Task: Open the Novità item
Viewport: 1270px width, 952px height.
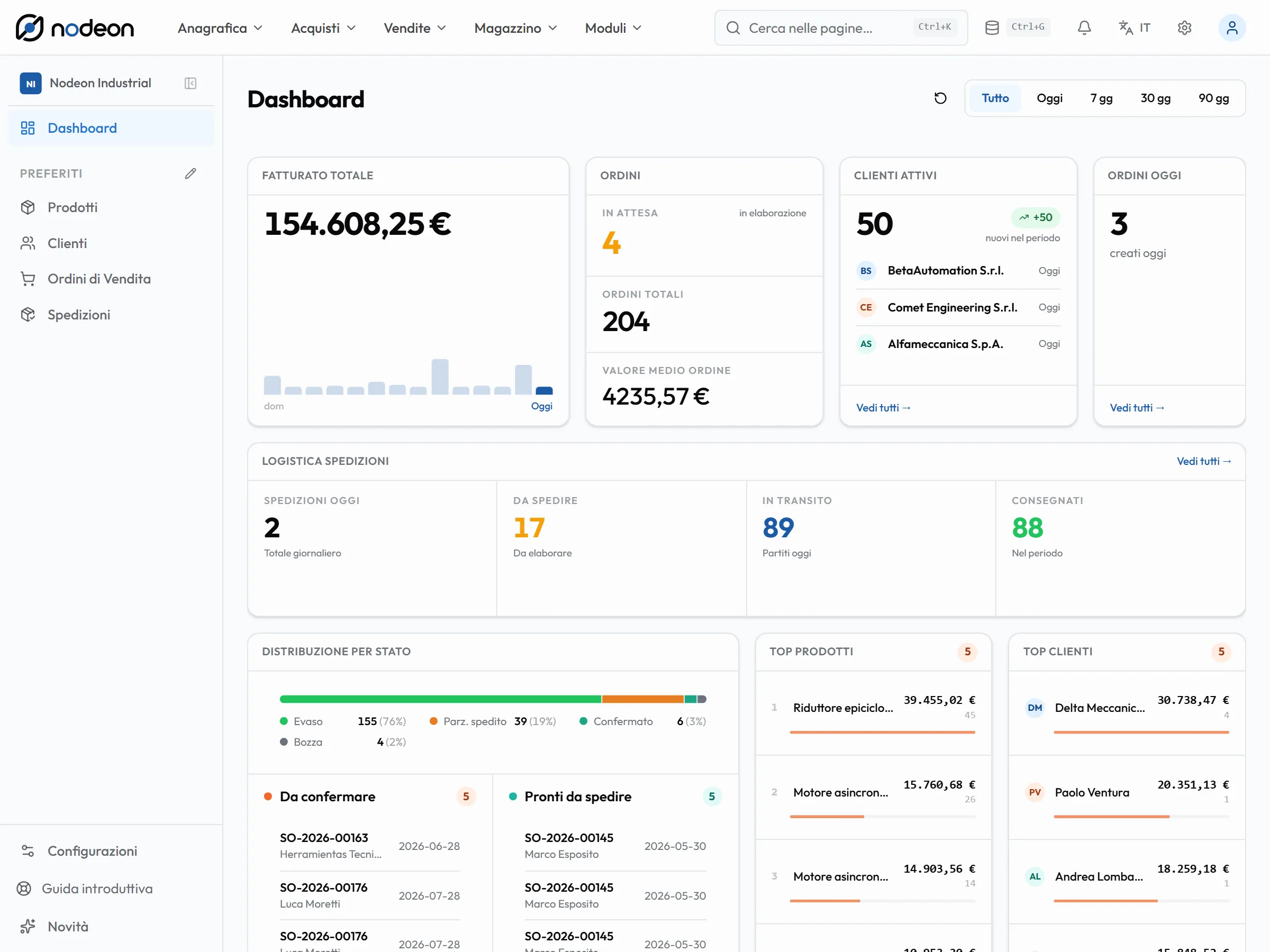Action: click(x=111, y=927)
